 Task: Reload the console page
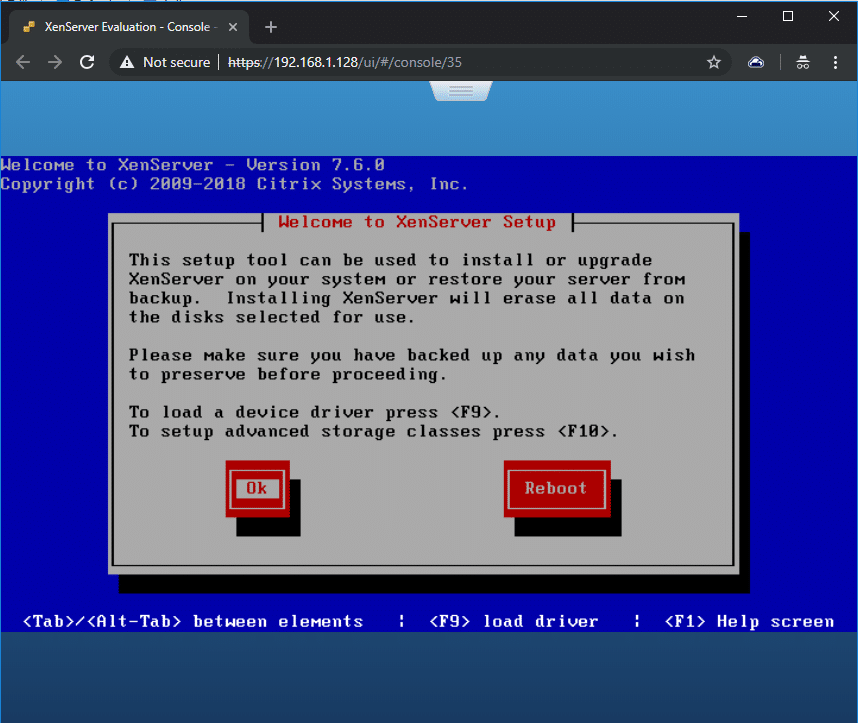(87, 62)
